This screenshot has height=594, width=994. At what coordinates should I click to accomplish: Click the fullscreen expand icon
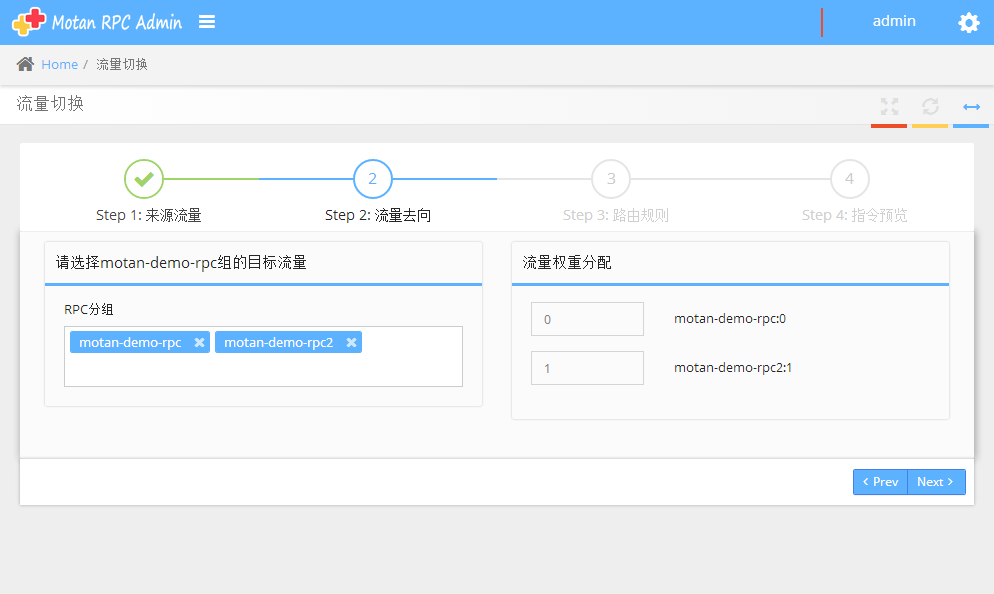click(x=889, y=106)
